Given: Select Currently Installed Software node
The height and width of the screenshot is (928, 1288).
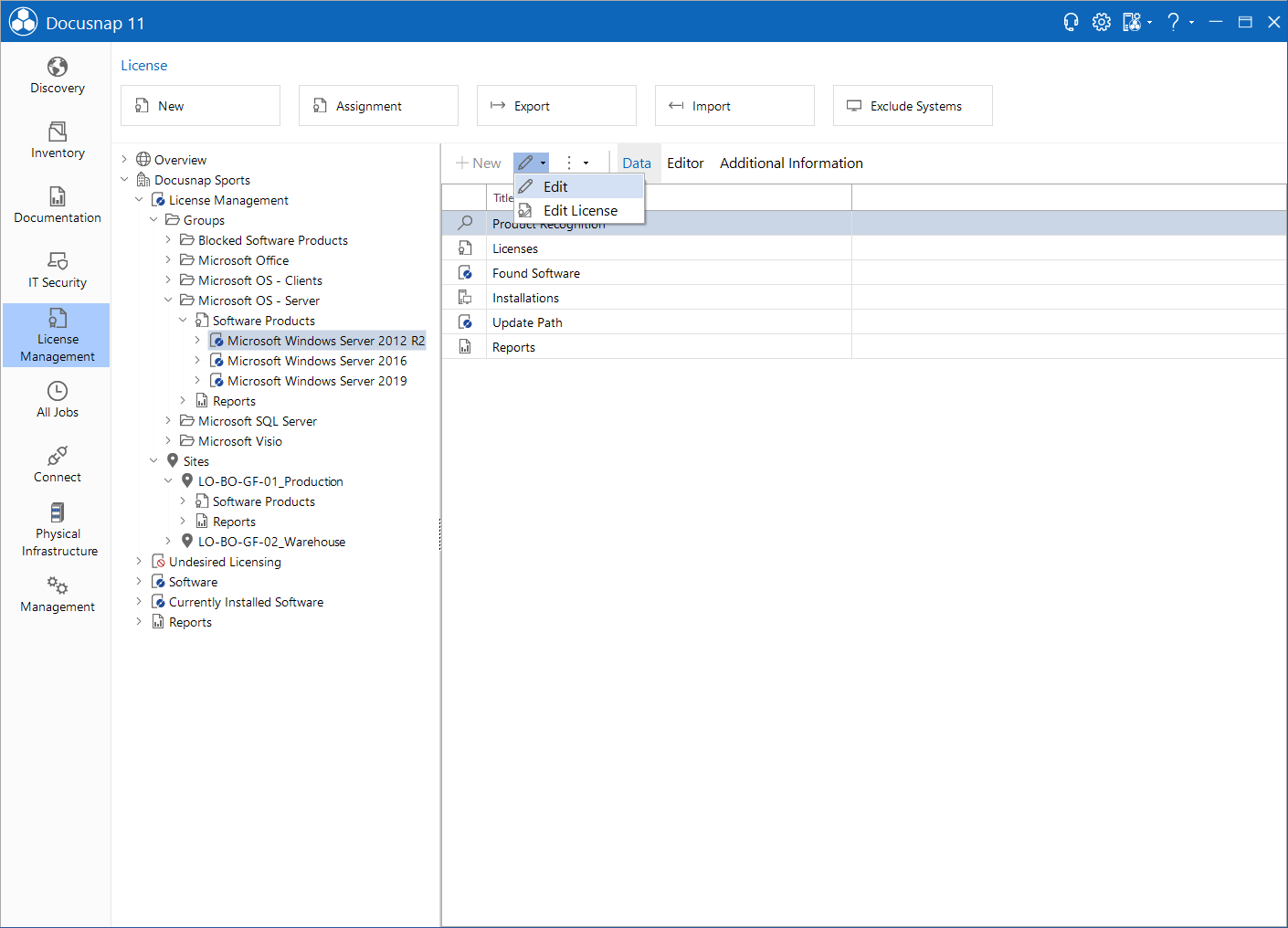Looking at the screenshot, I should click(x=246, y=601).
